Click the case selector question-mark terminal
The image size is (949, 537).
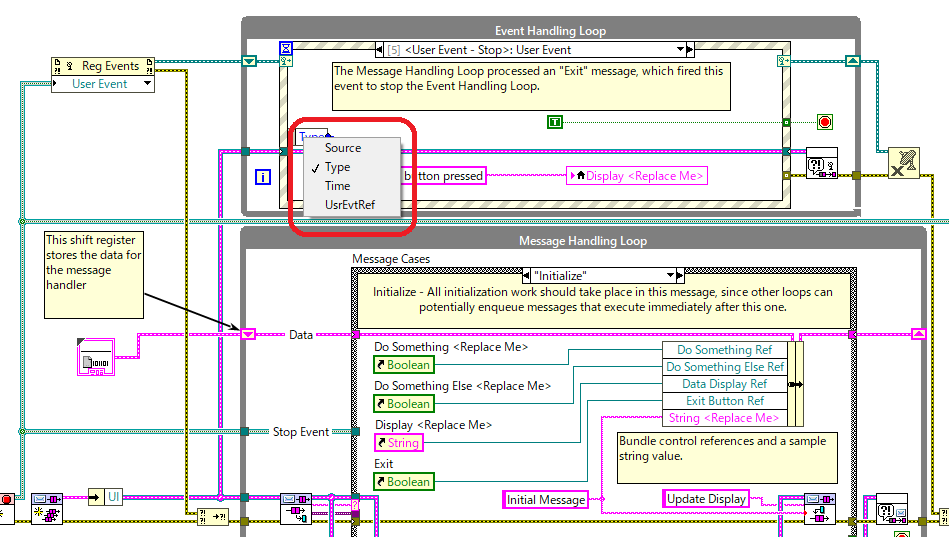pos(355,505)
